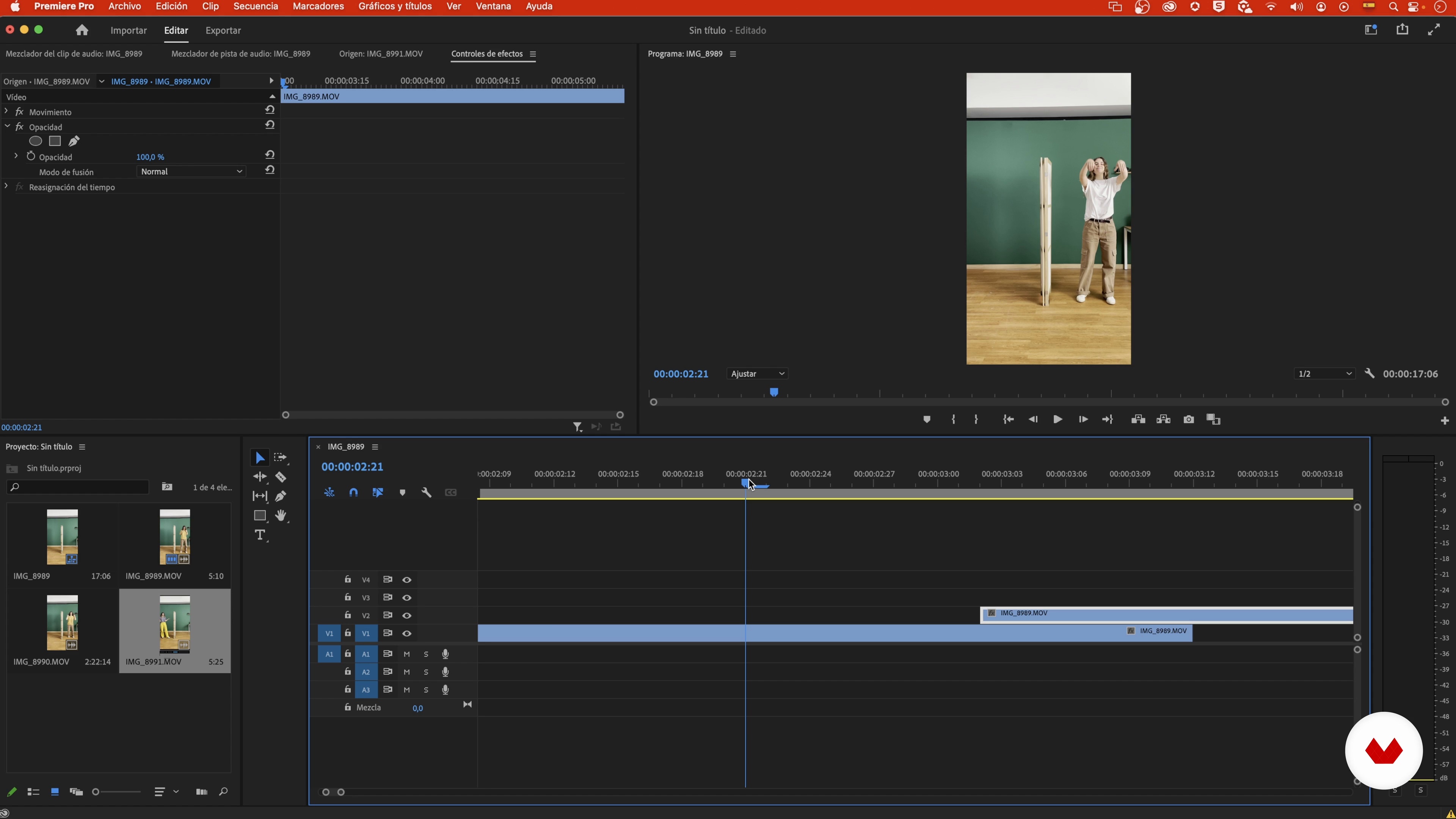Image resolution: width=1456 pixels, height=819 pixels.
Task: Open playback resolution 1/2 dropdown
Action: tap(1324, 373)
